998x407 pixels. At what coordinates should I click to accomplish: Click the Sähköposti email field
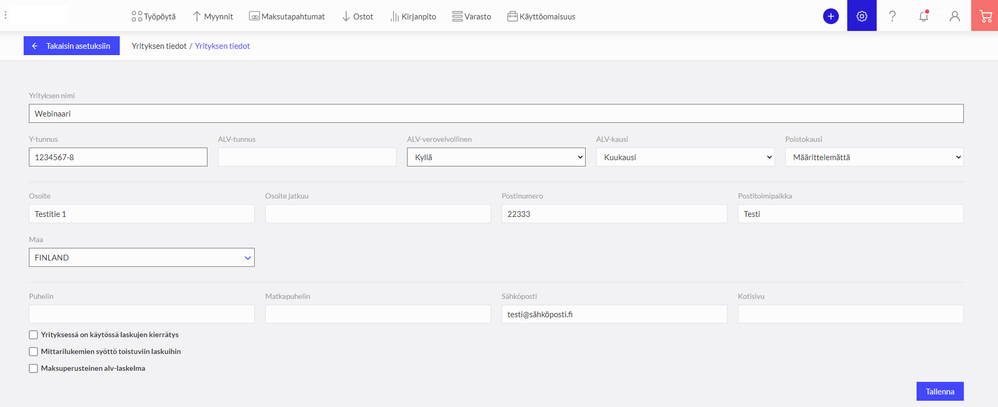pyautogui.click(x=614, y=314)
